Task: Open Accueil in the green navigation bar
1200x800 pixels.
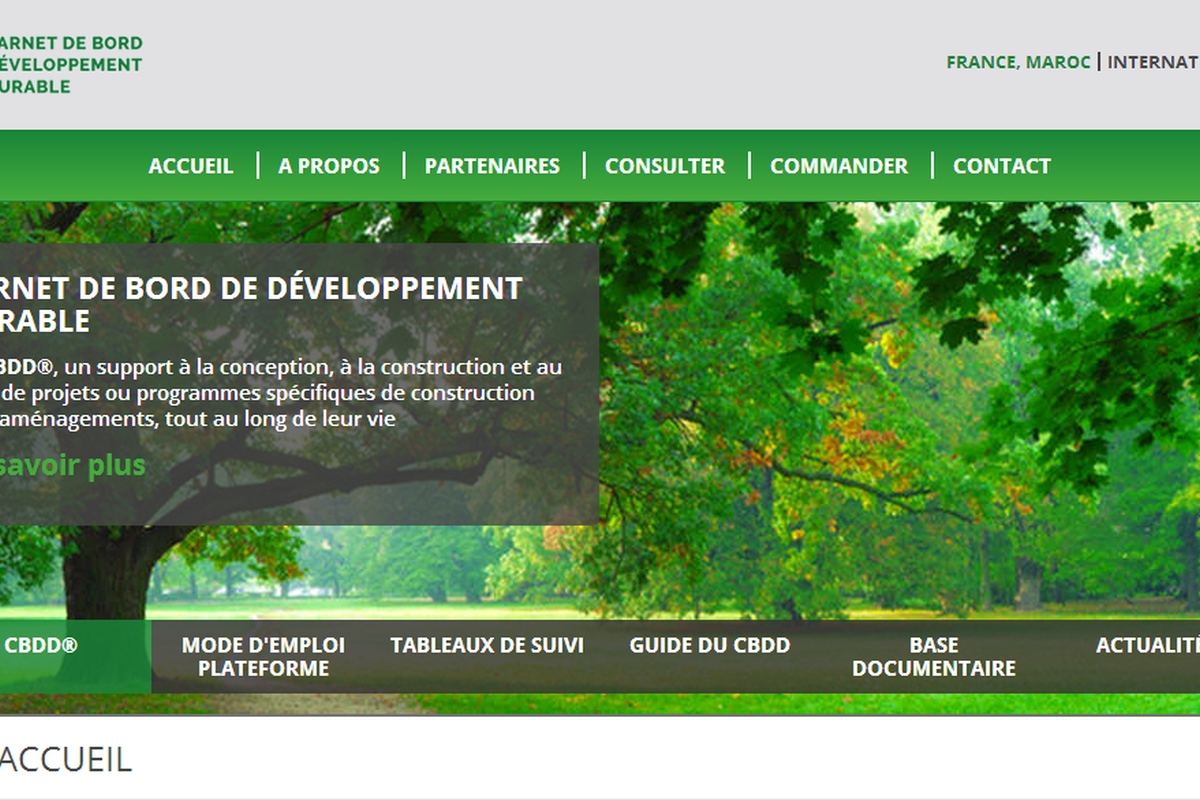Action: point(190,166)
